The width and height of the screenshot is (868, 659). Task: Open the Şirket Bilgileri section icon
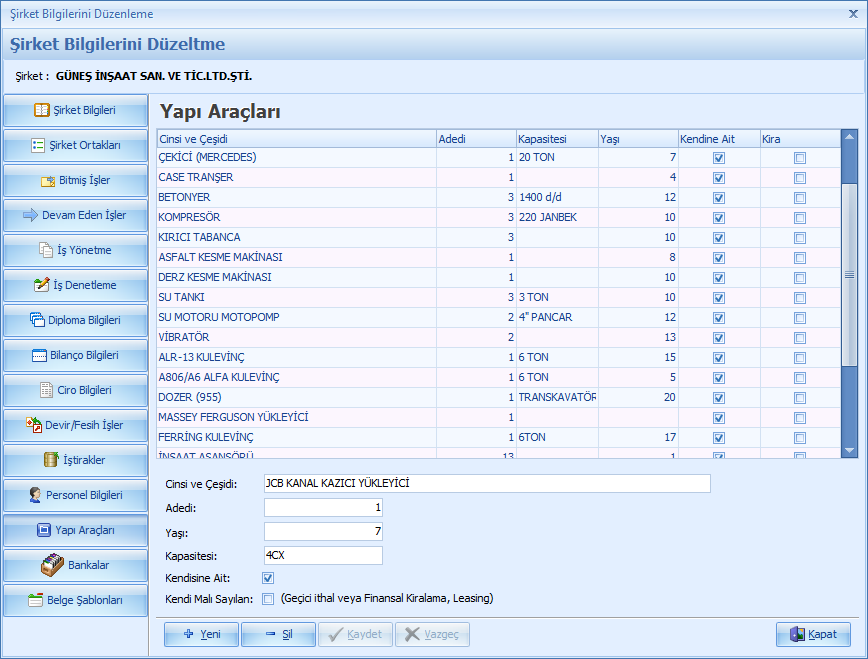[x=42, y=110]
